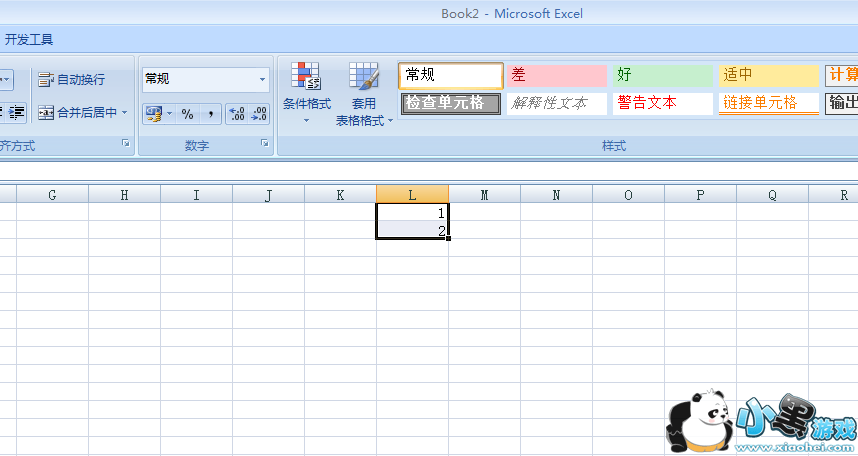Click the decrease decimal icon
This screenshot has height=456, width=858.
(259, 114)
